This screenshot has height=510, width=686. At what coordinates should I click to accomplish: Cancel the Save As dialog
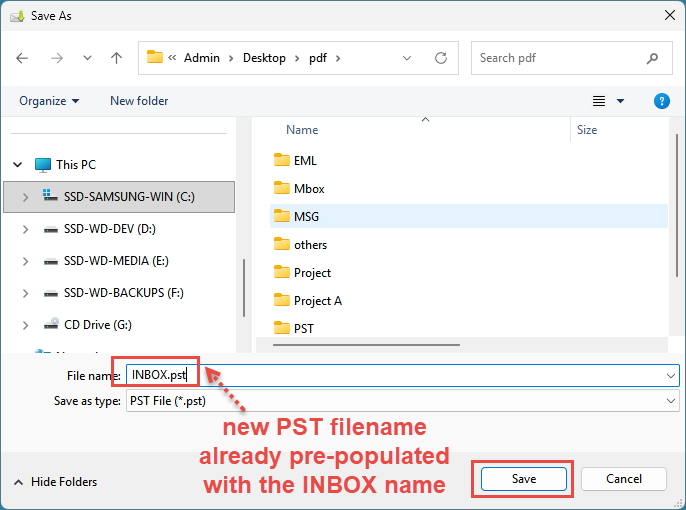pos(623,479)
